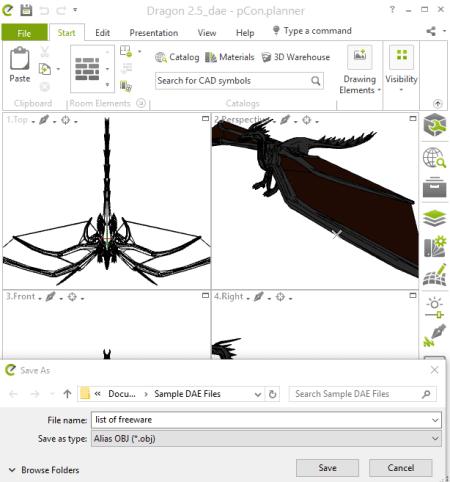Open the Presentation tab

[154, 33]
